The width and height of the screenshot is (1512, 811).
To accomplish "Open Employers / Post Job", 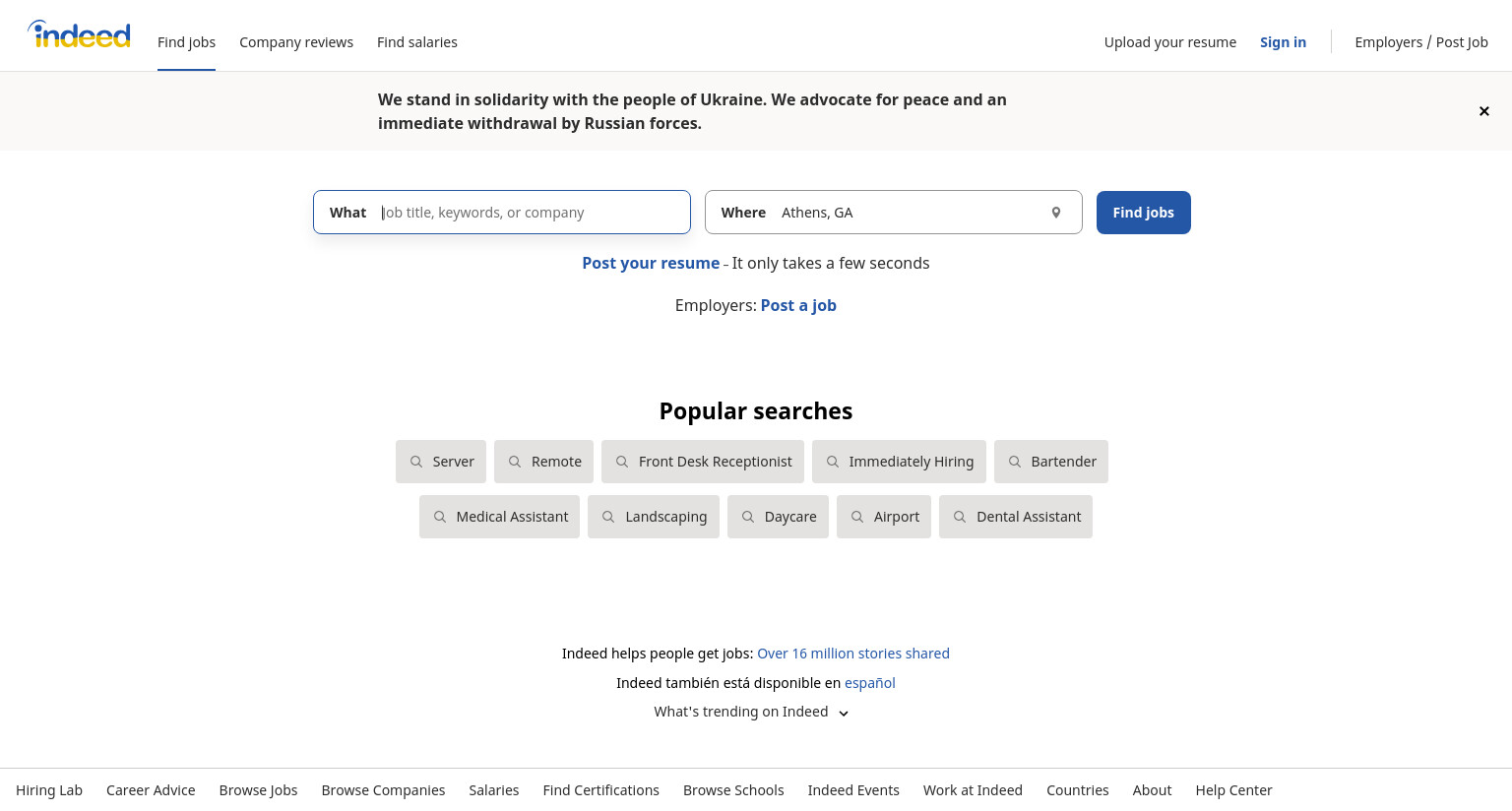I will [x=1421, y=42].
